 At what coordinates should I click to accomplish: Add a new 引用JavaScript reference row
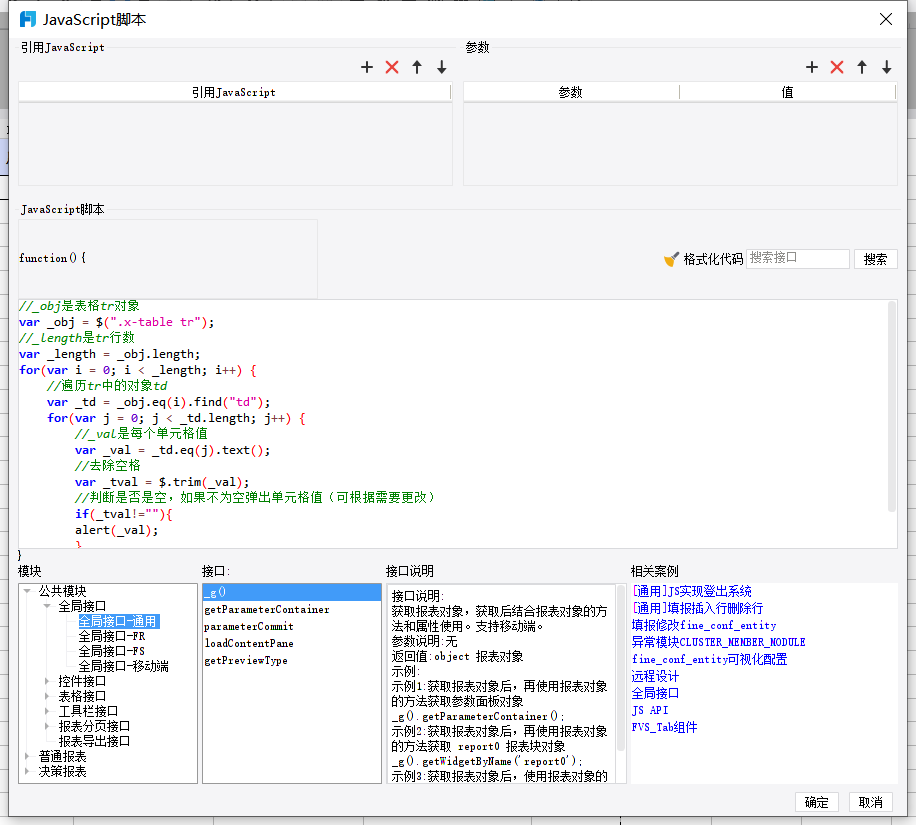367,67
